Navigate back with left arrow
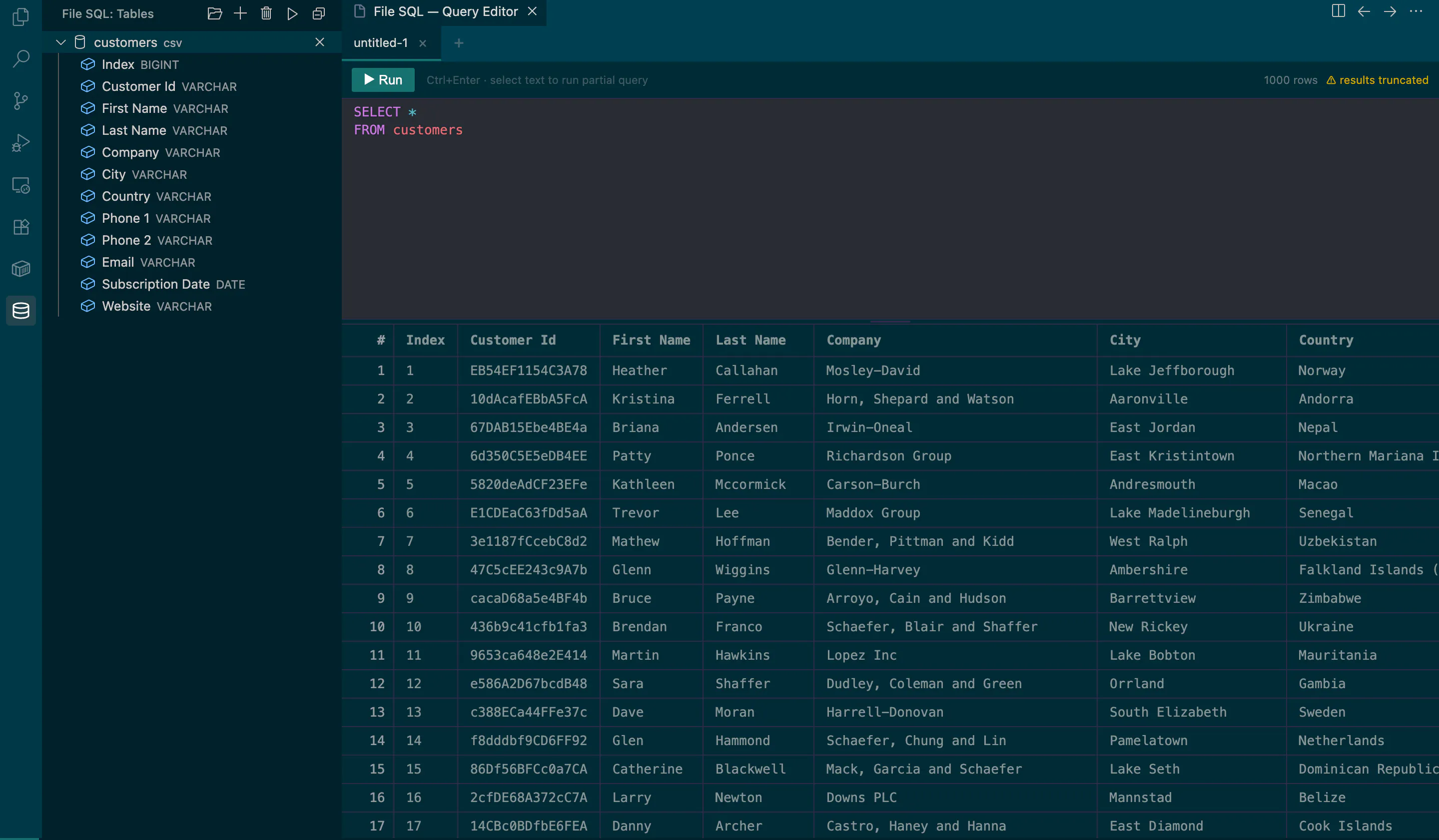This screenshot has width=1439, height=840. coord(1364,11)
